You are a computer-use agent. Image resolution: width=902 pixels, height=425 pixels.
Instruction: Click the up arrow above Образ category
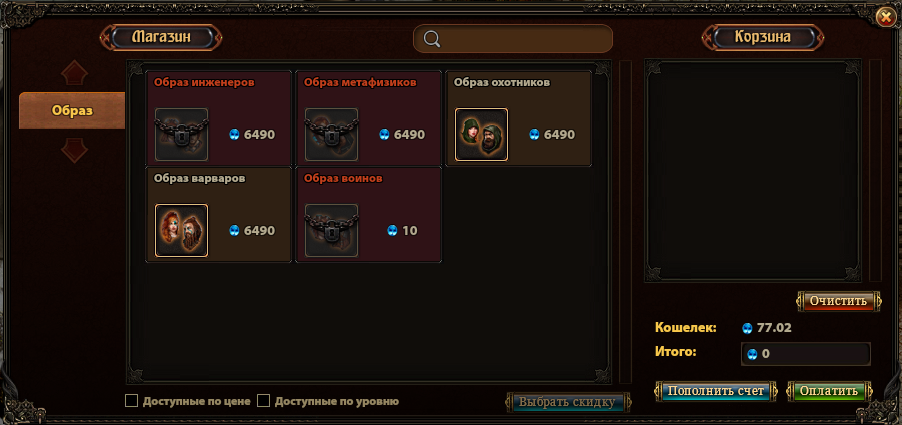74,72
